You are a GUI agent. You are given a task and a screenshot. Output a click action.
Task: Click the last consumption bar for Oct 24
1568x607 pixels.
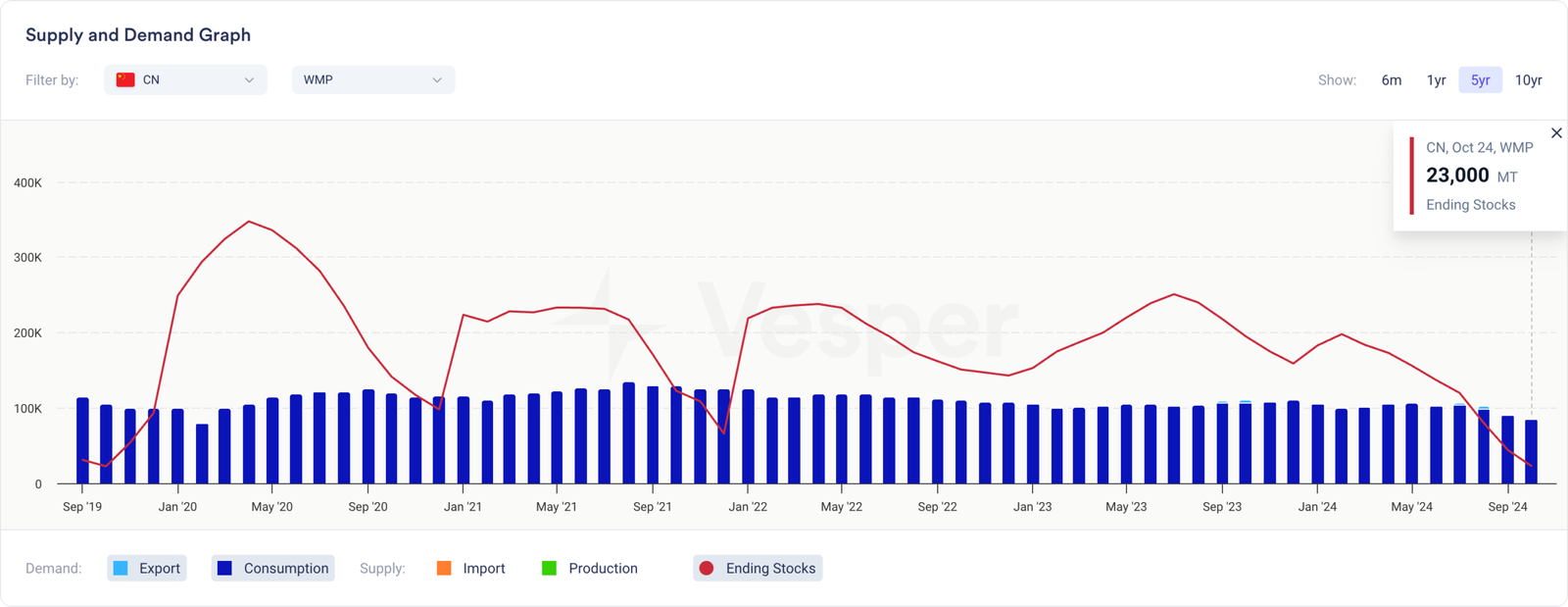1531,453
